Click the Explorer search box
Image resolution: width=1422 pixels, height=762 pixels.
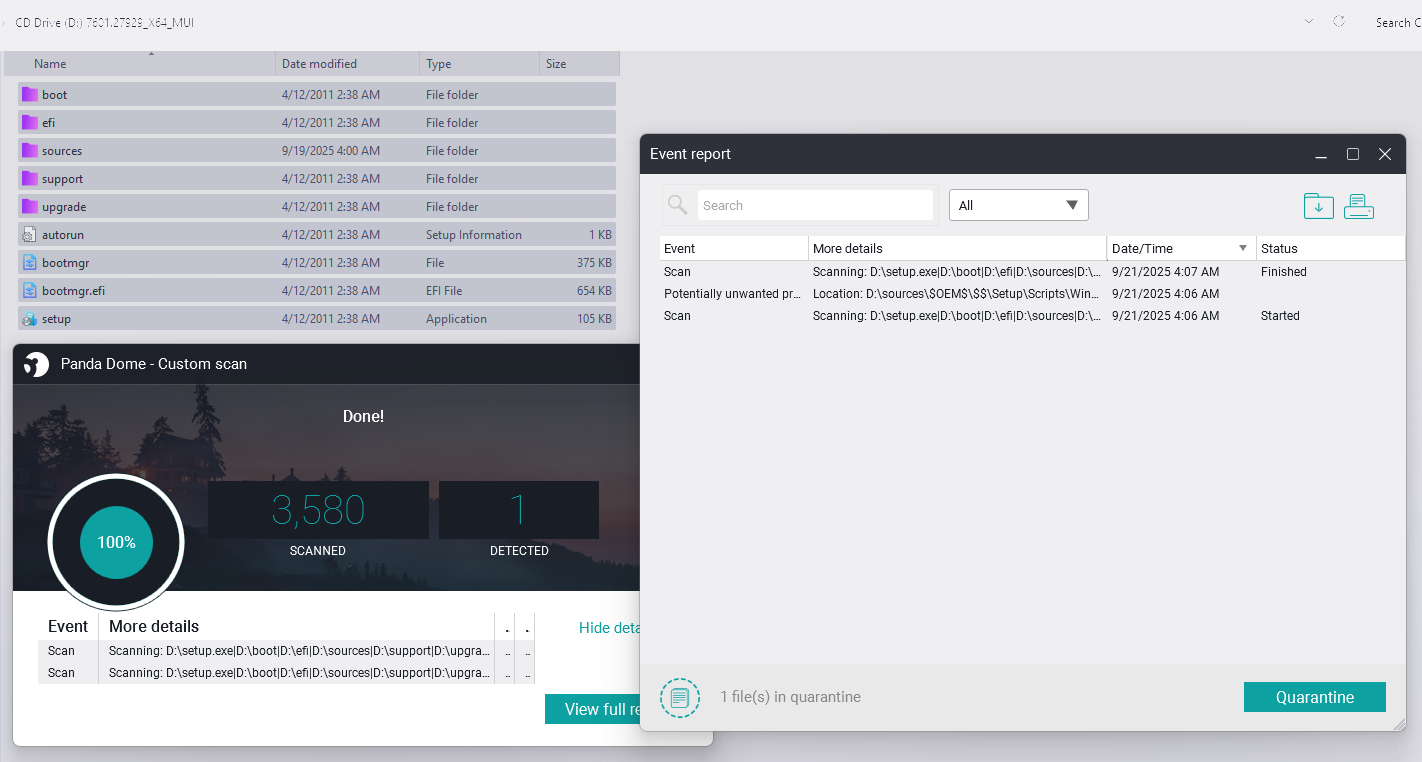pyautogui.click(x=1397, y=22)
